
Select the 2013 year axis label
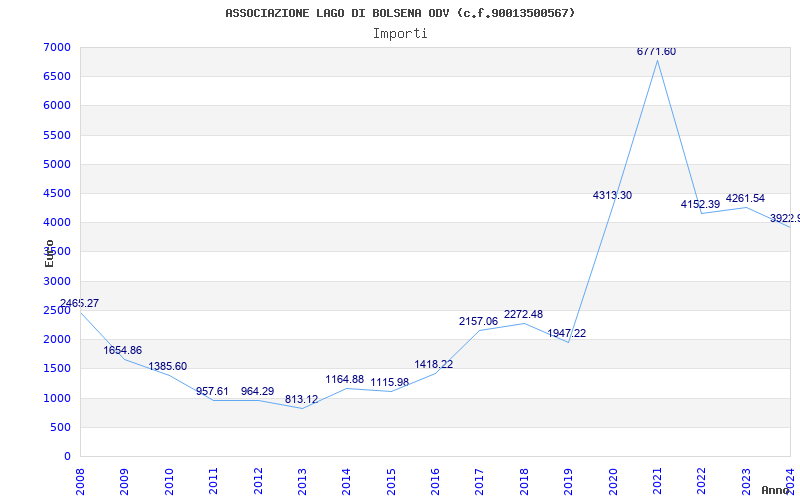click(x=302, y=482)
